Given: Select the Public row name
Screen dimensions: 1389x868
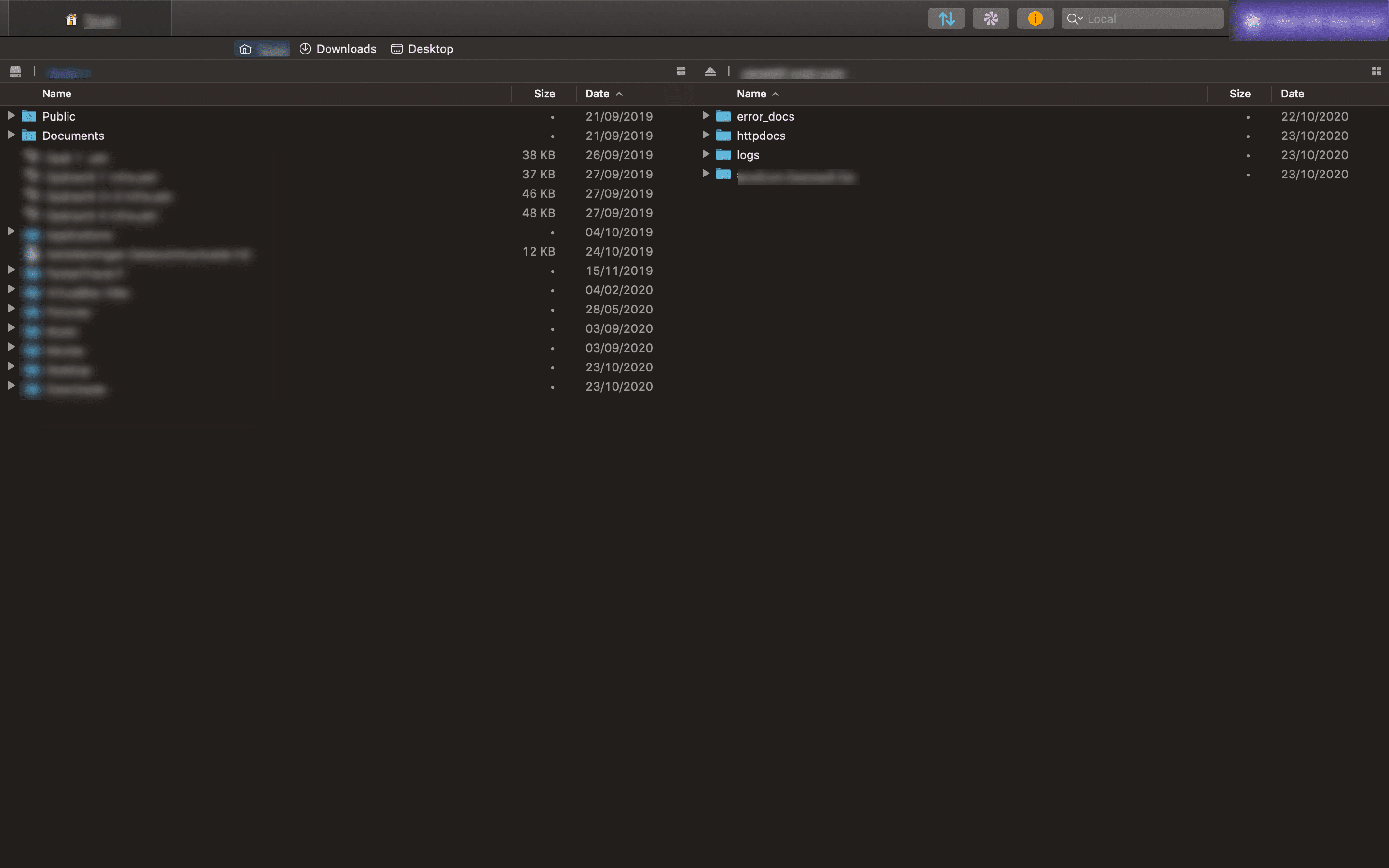Looking at the screenshot, I should pos(58,117).
